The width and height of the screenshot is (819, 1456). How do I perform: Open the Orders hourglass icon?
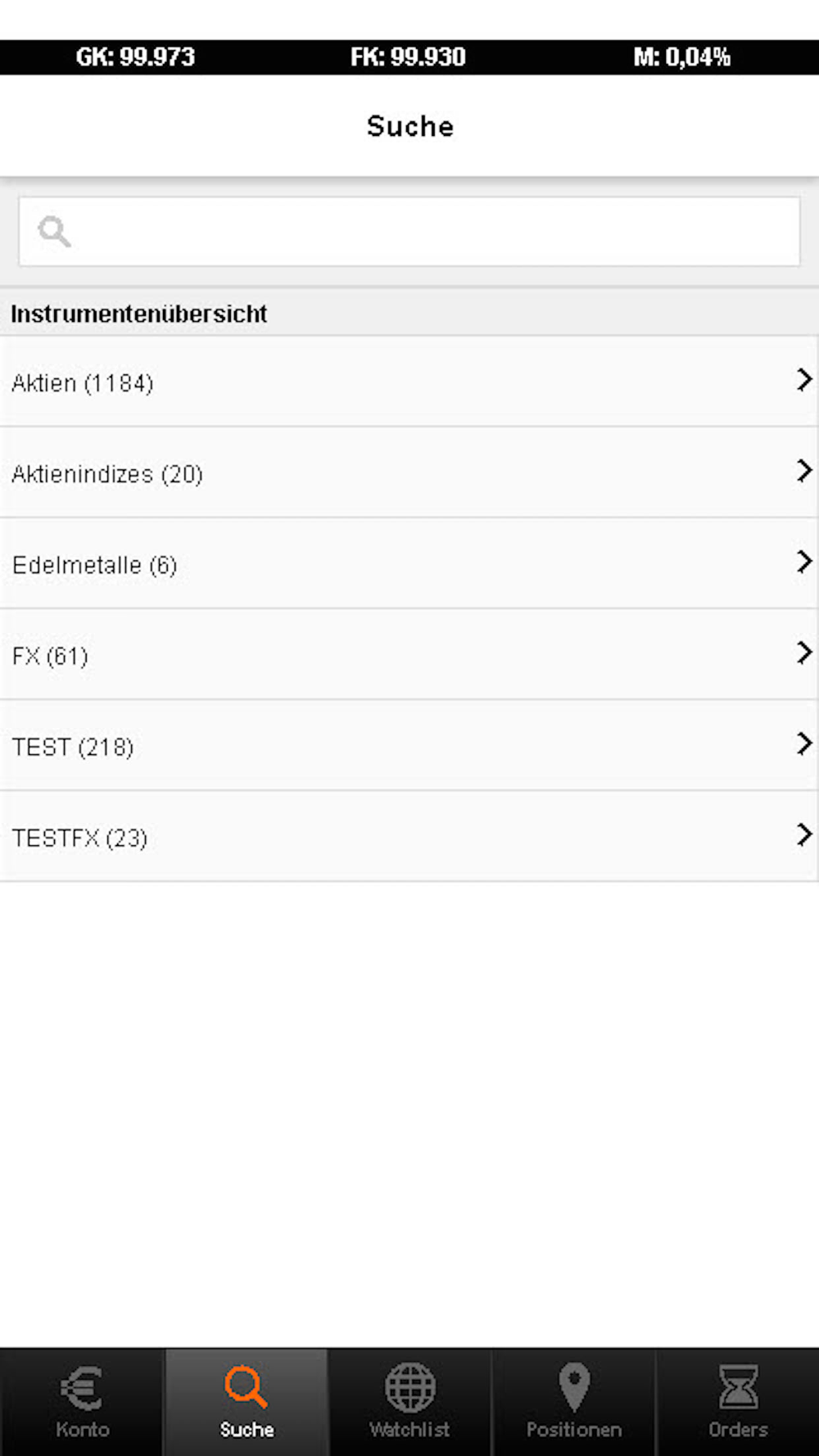[738, 1387]
